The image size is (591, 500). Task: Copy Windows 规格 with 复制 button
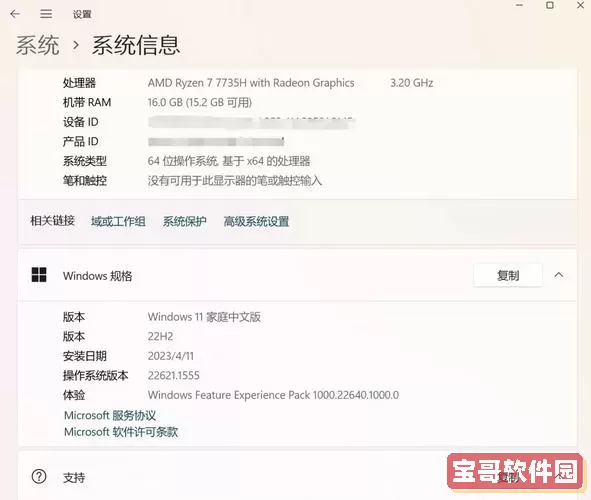508,275
